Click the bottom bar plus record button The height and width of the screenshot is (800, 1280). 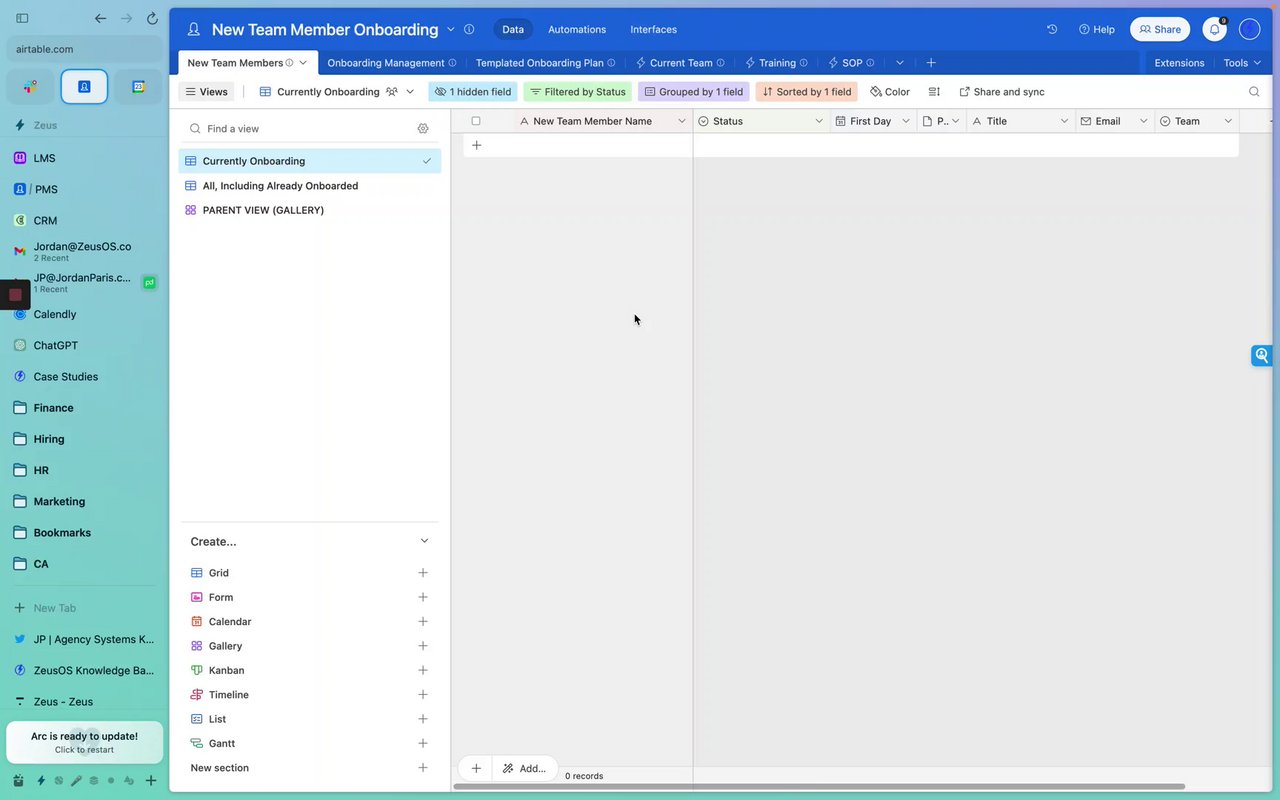coord(476,768)
